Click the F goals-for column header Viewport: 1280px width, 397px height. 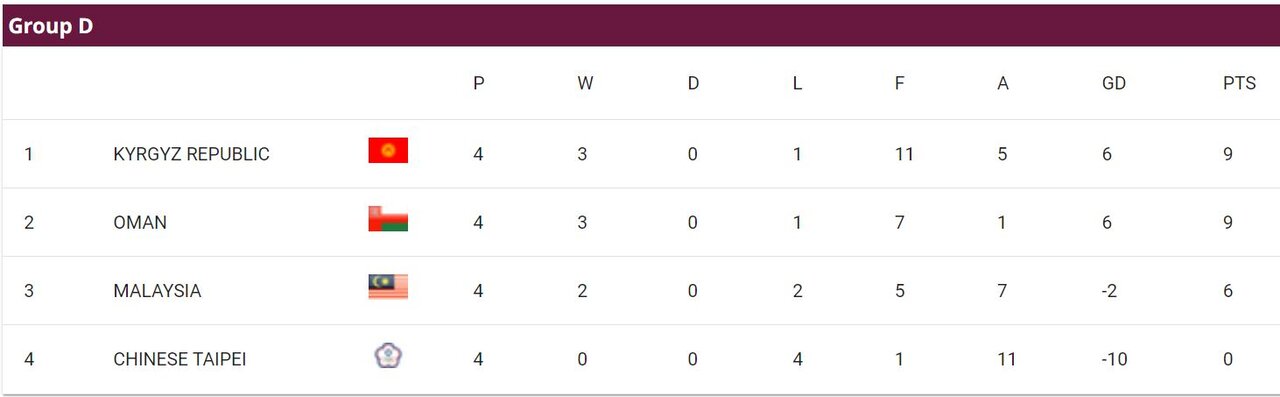tap(899, 84)
